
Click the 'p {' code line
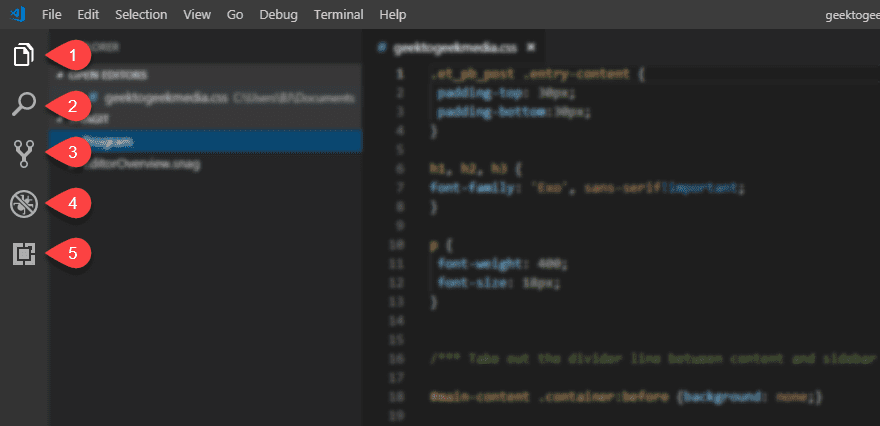(x=441, y=245)
